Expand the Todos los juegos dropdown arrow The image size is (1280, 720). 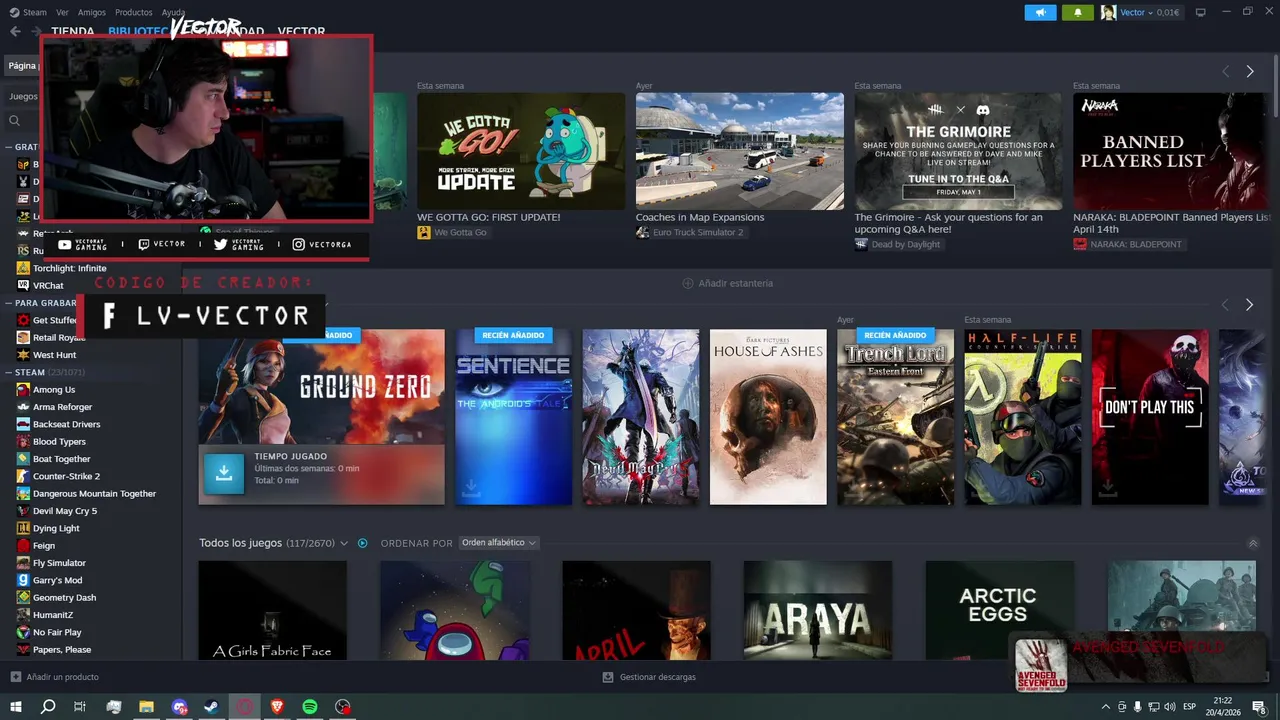tap(344, 543)
